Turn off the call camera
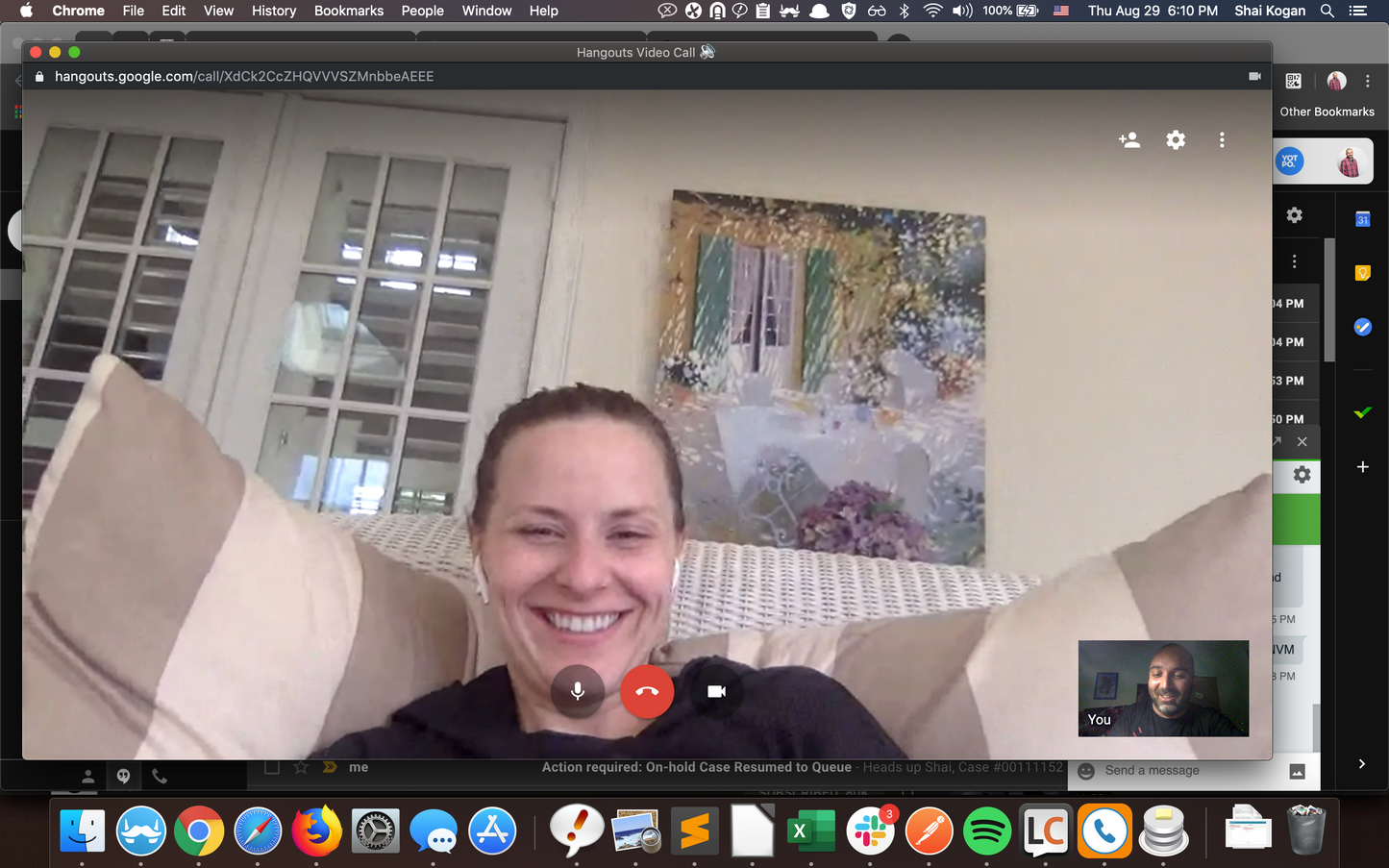The width and height of the screenshot is (1389, 868). [x=716, y=691]
